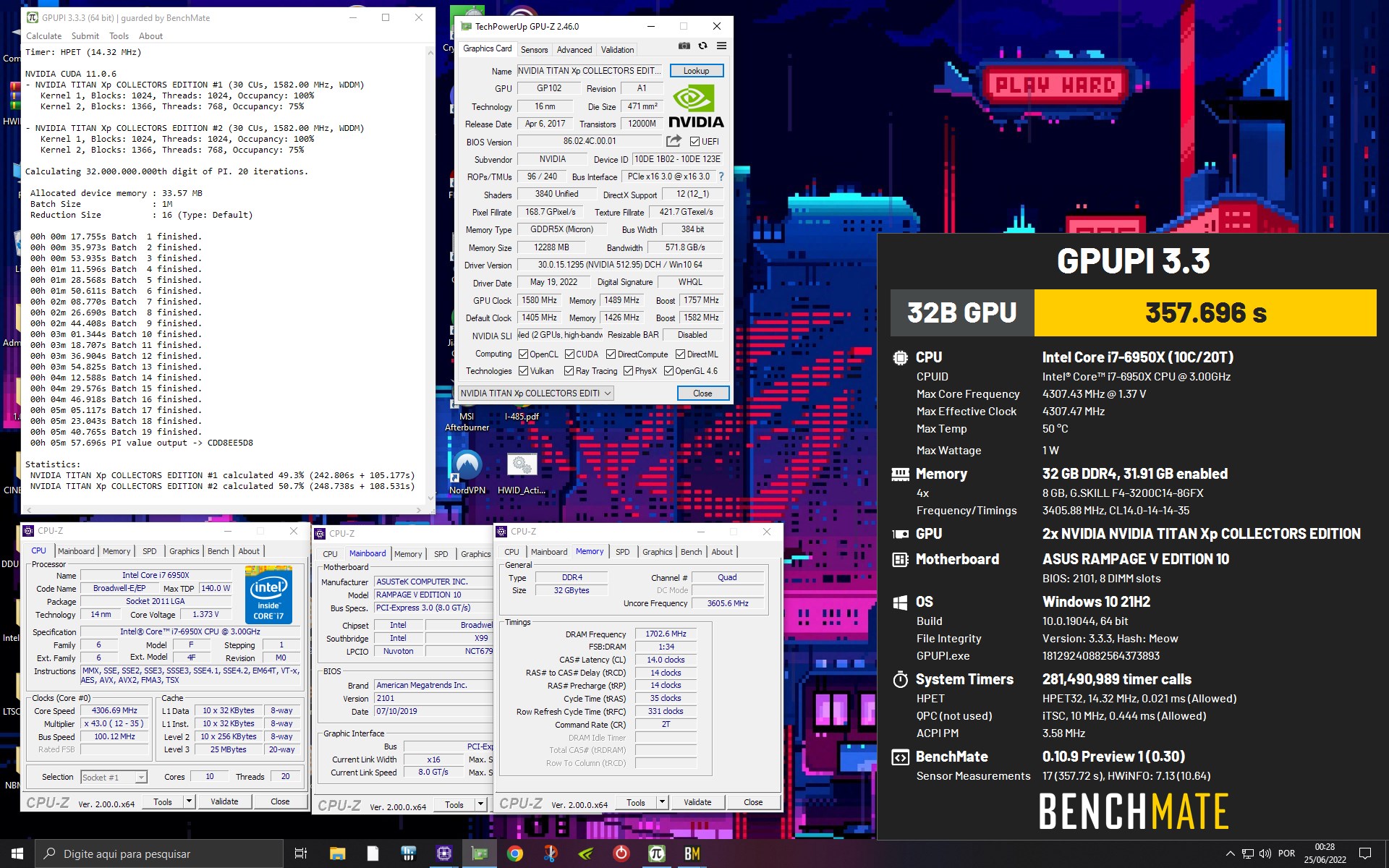Click the clock showing 00:28 in taskbar

pos(1325,847)
